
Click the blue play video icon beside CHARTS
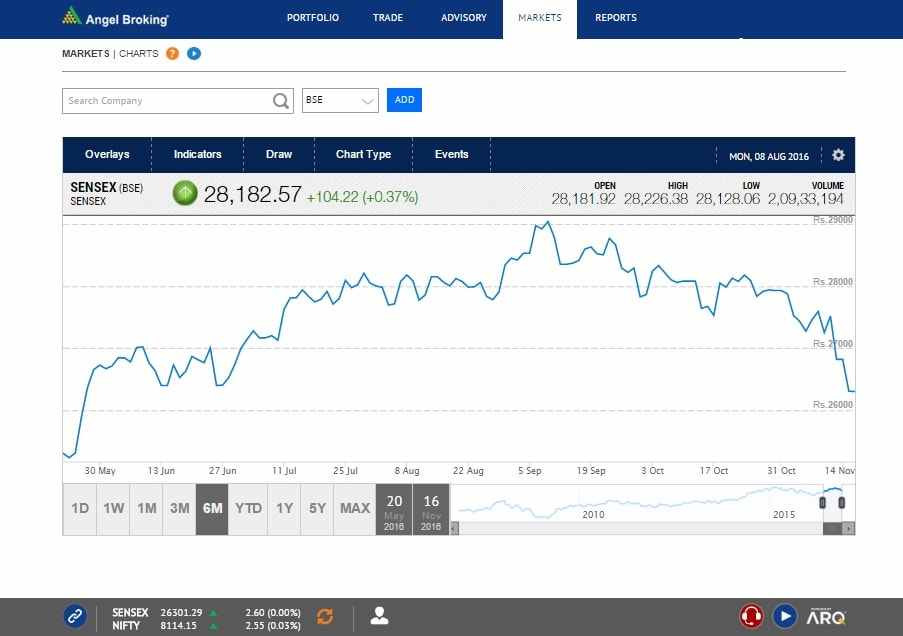tap(194, 54)
